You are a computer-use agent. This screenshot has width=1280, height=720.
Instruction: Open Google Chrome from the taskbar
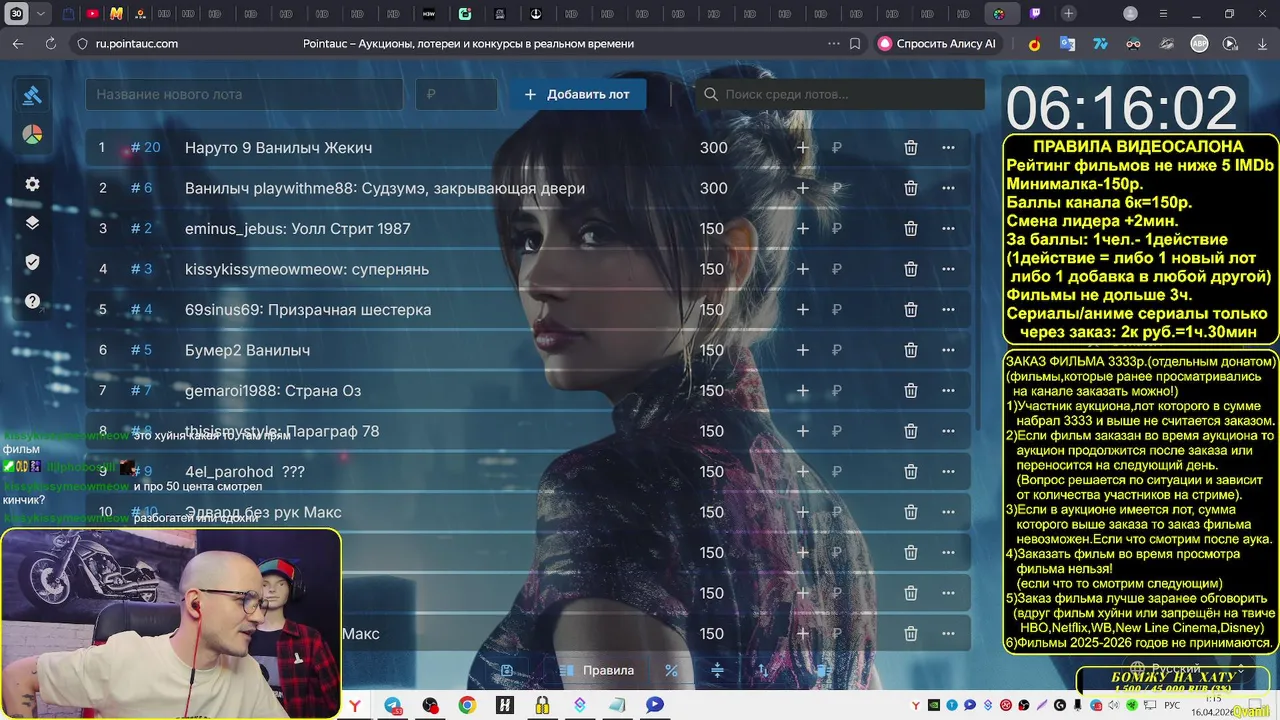tap(467, 705)
